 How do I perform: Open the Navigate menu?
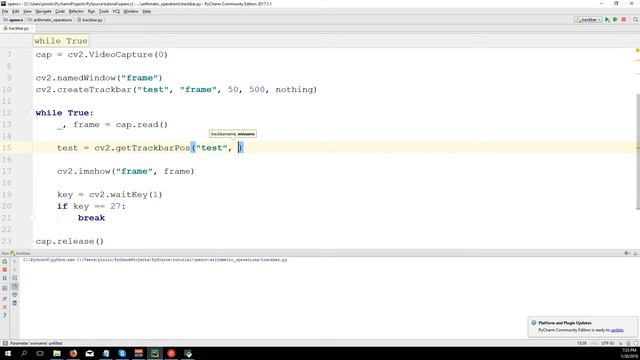pos(43,11)
